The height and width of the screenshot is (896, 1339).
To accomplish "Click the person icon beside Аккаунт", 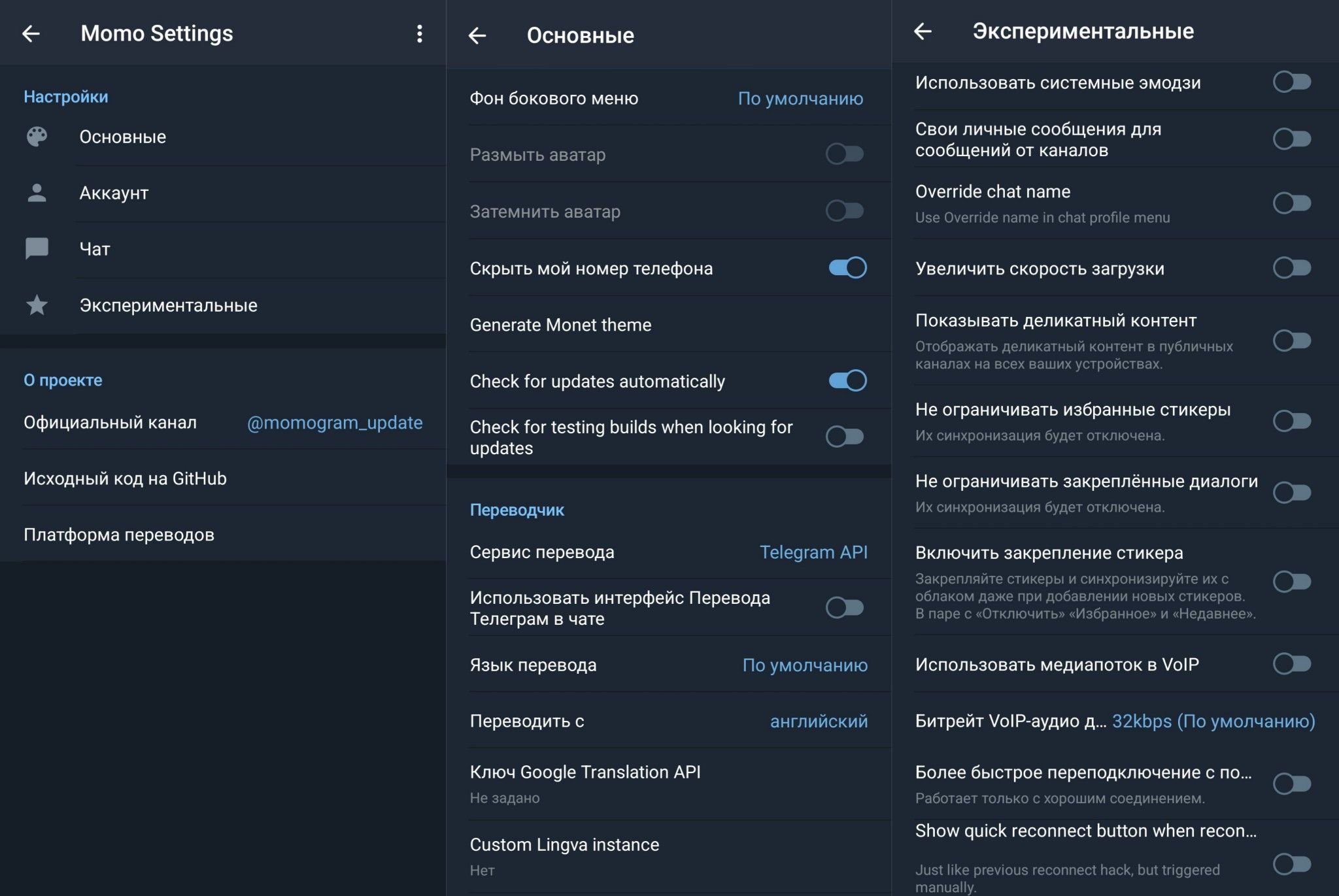I will 37,193.
